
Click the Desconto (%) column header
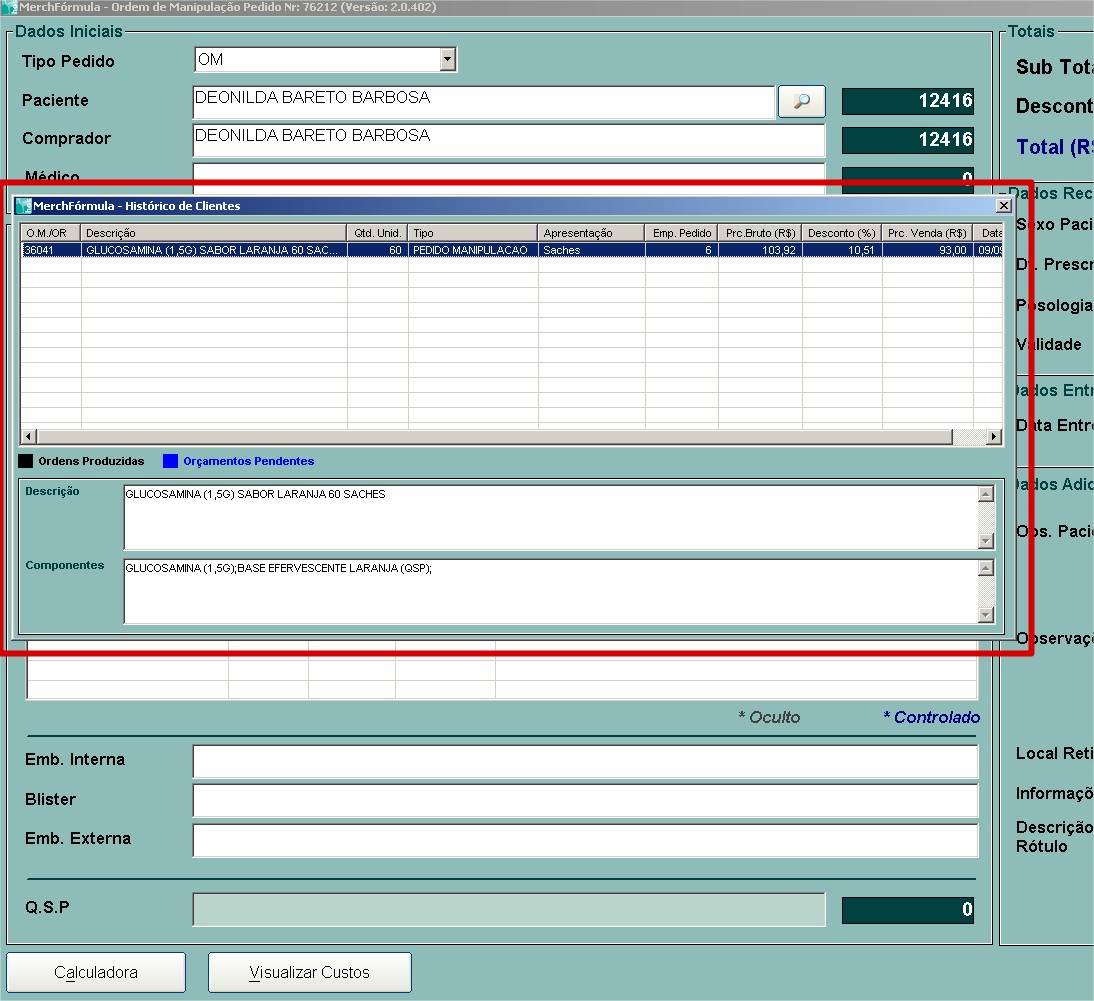[x=841, y=233]
